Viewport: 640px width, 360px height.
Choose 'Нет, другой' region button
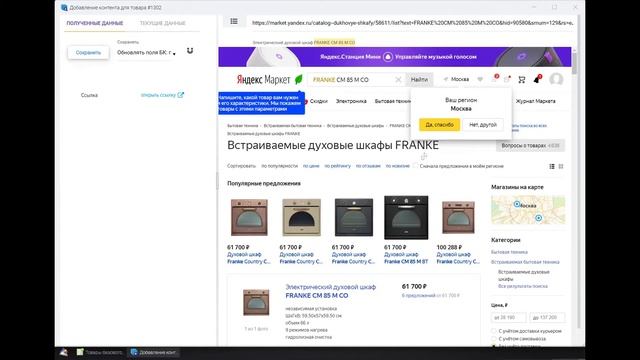483,124
